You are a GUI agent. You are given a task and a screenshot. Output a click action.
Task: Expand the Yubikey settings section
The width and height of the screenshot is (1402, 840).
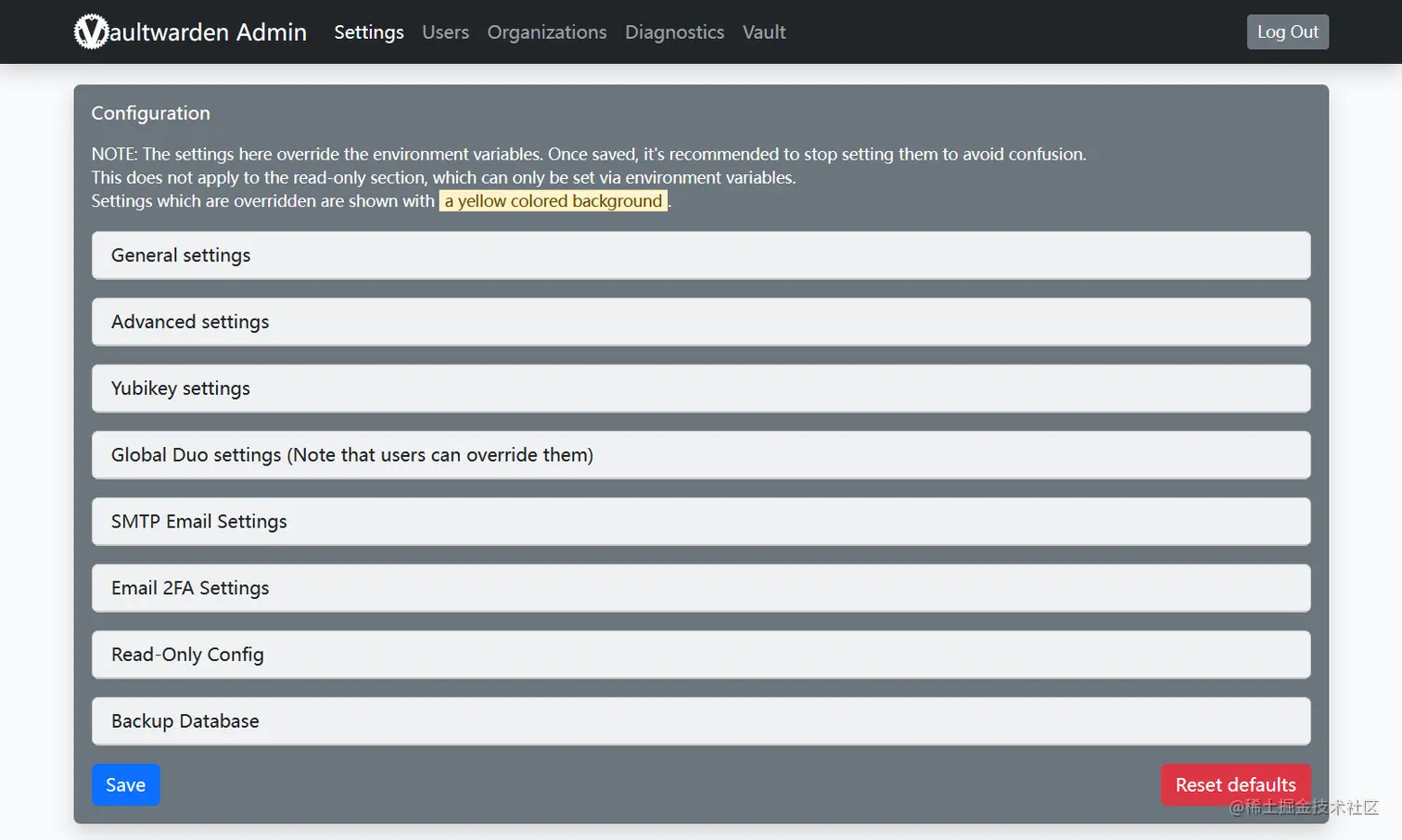(x=701, y=388)
